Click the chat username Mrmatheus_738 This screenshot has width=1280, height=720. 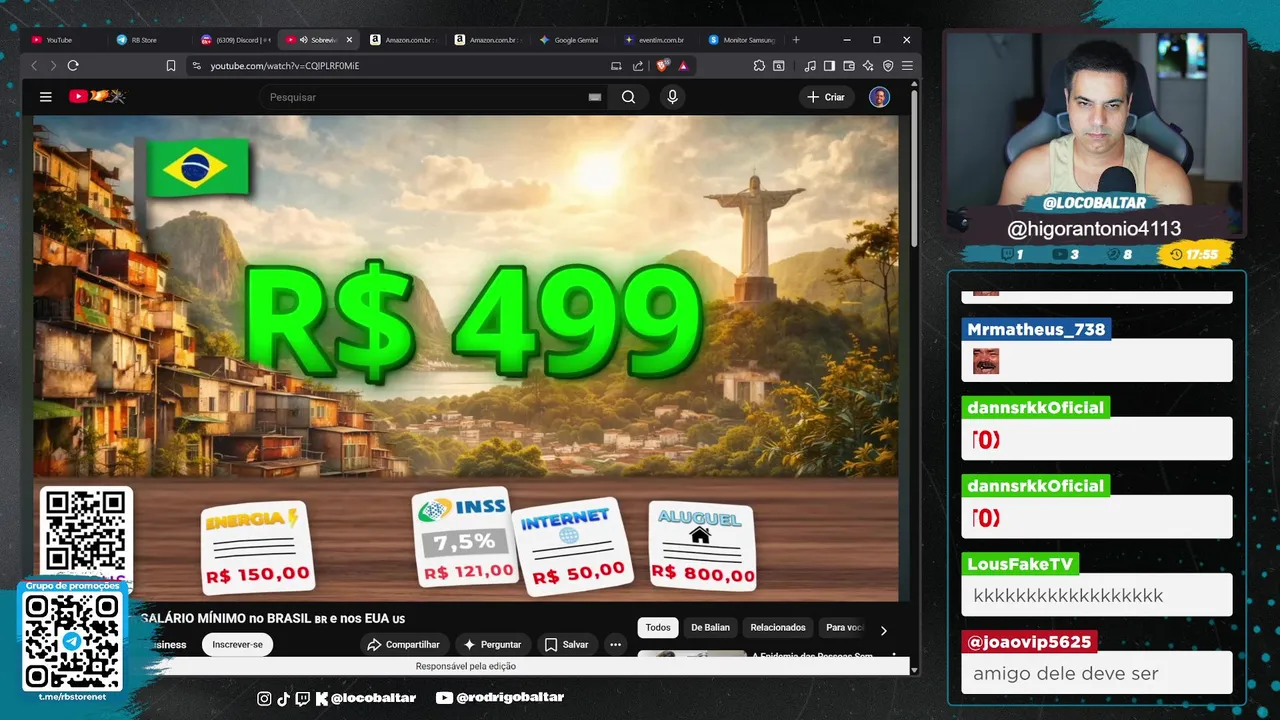tap(1037, 329)
